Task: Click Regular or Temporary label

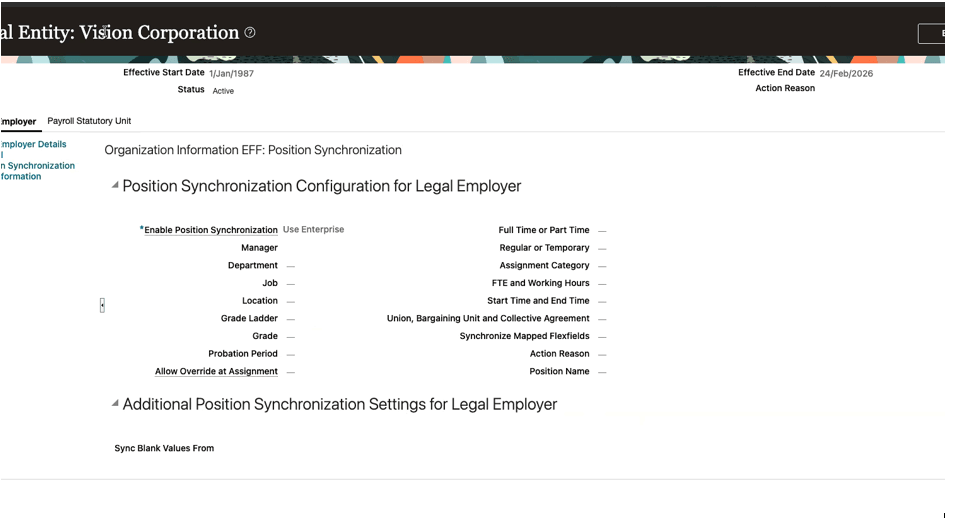Action: point(545,247)
